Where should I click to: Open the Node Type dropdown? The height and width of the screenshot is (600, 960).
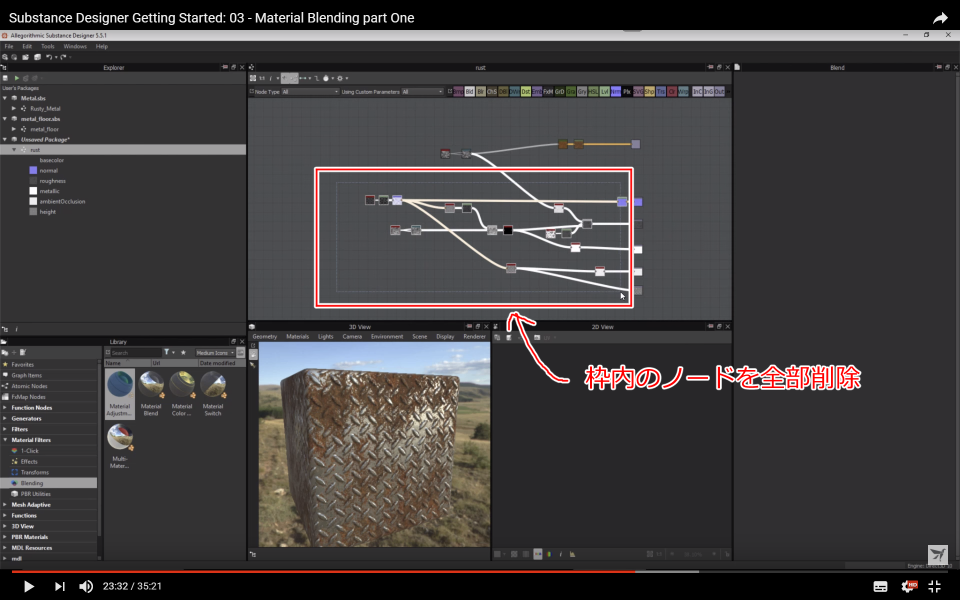(310, 92)
